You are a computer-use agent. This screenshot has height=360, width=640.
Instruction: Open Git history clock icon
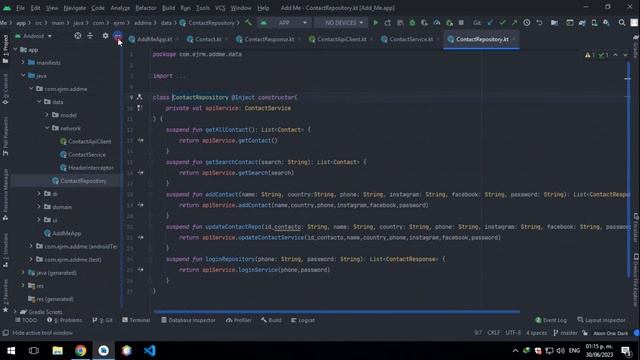point(527,23)
